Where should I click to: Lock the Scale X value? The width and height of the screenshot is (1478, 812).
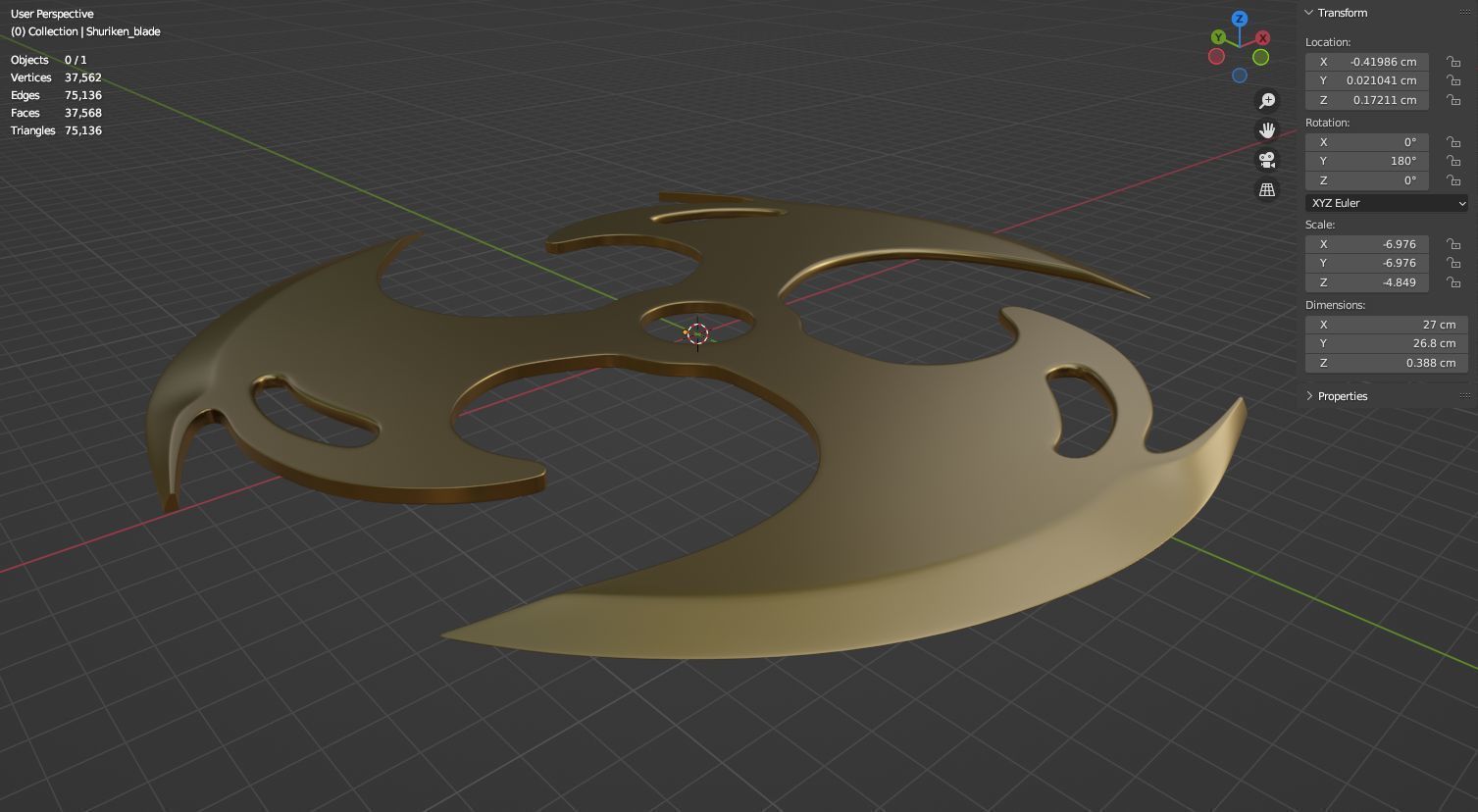tap(1453, 243)
